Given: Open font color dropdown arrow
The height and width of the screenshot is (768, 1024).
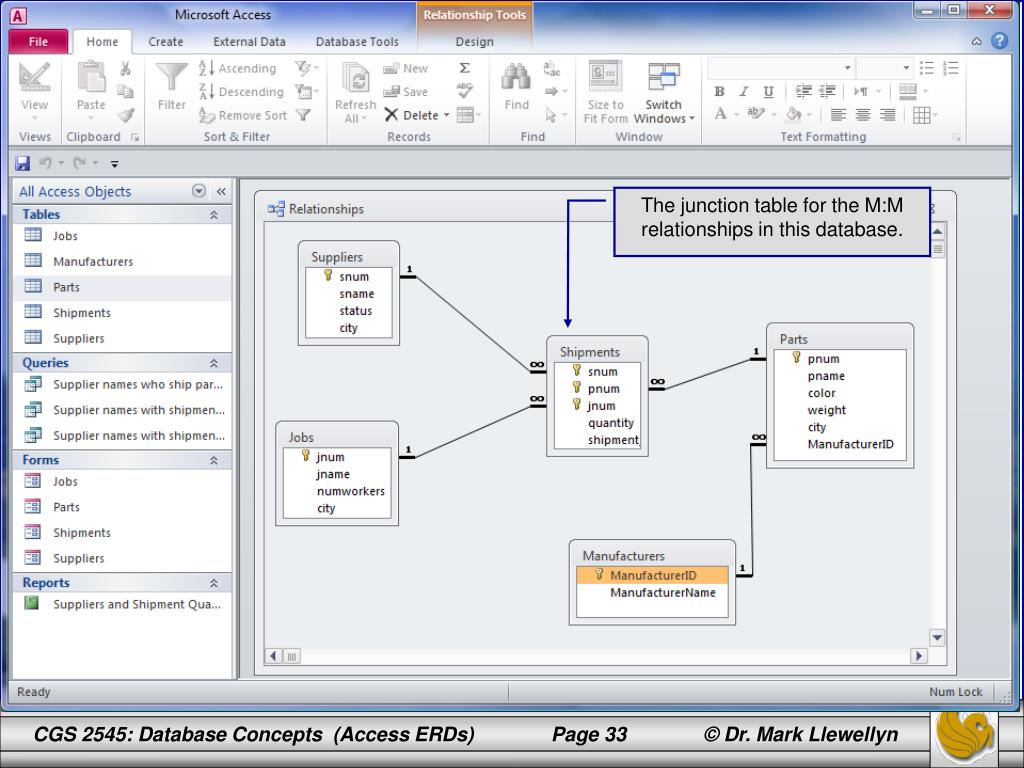Looking at the screenshot, I should point(737,115).
